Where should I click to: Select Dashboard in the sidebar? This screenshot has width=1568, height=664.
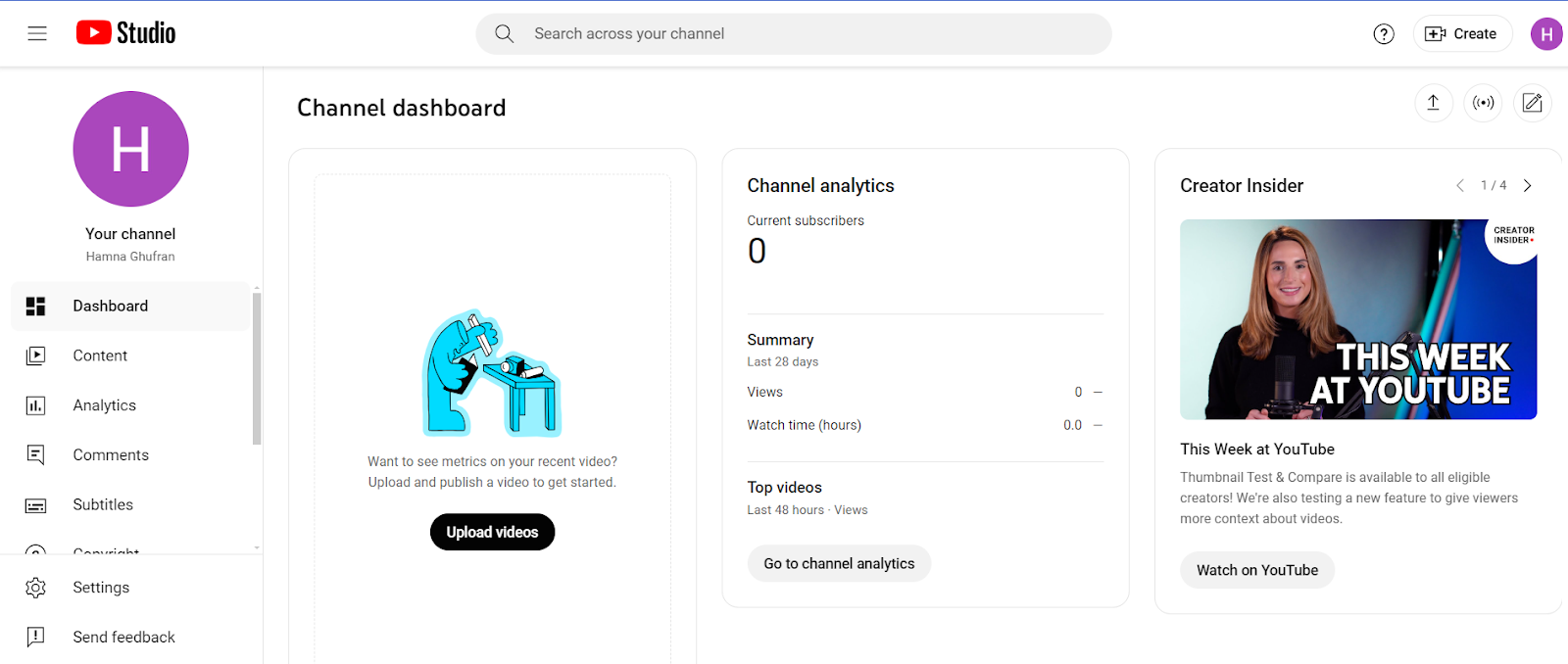point(130,306)
